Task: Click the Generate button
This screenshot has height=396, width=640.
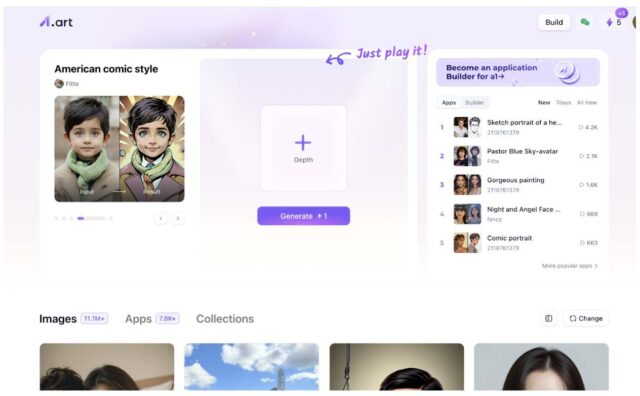Action: pyautogui.click(x=303, y=216)
